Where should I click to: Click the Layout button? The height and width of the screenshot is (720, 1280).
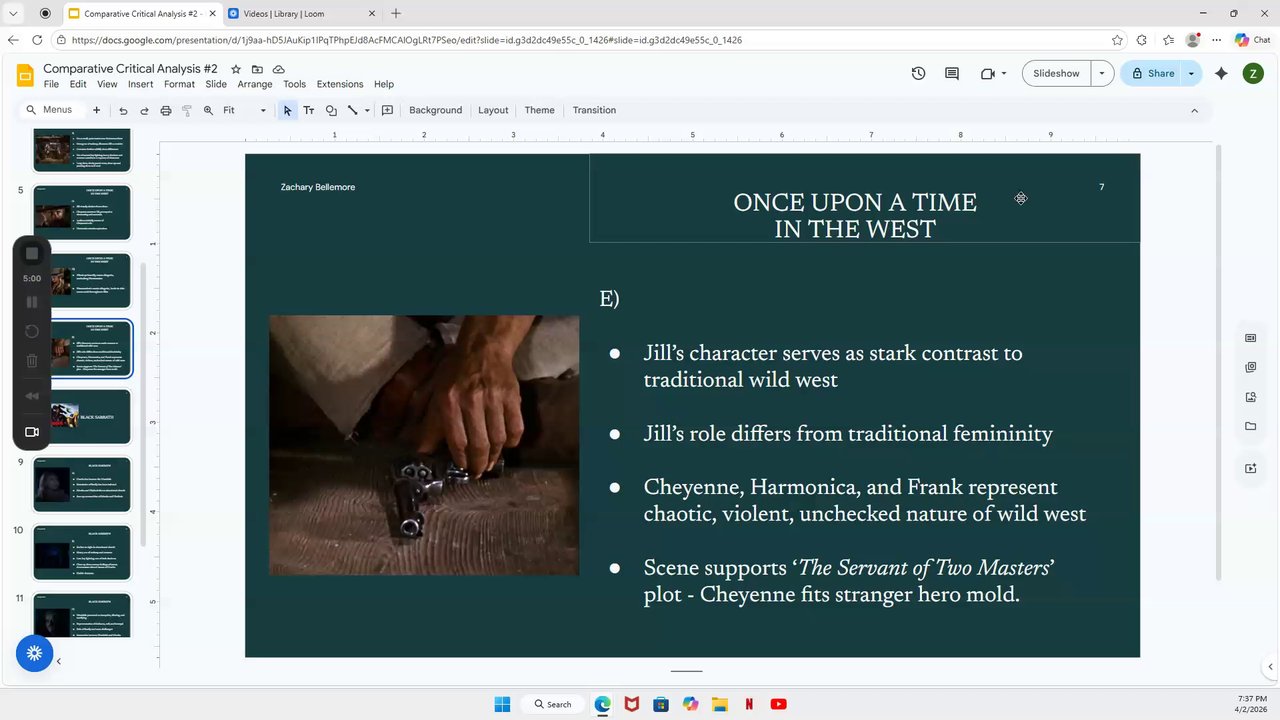[x=493, y=110]
